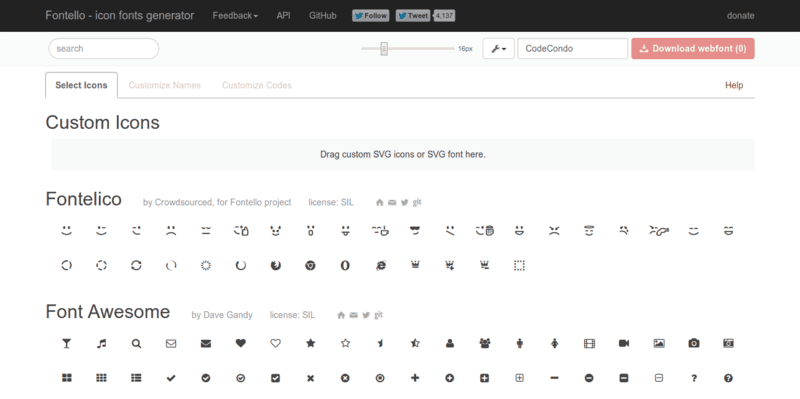The width and height of the screenshot is (800, 399).
Task: Select the plain crown icon in Fontelico
Action: pos(415,265)
